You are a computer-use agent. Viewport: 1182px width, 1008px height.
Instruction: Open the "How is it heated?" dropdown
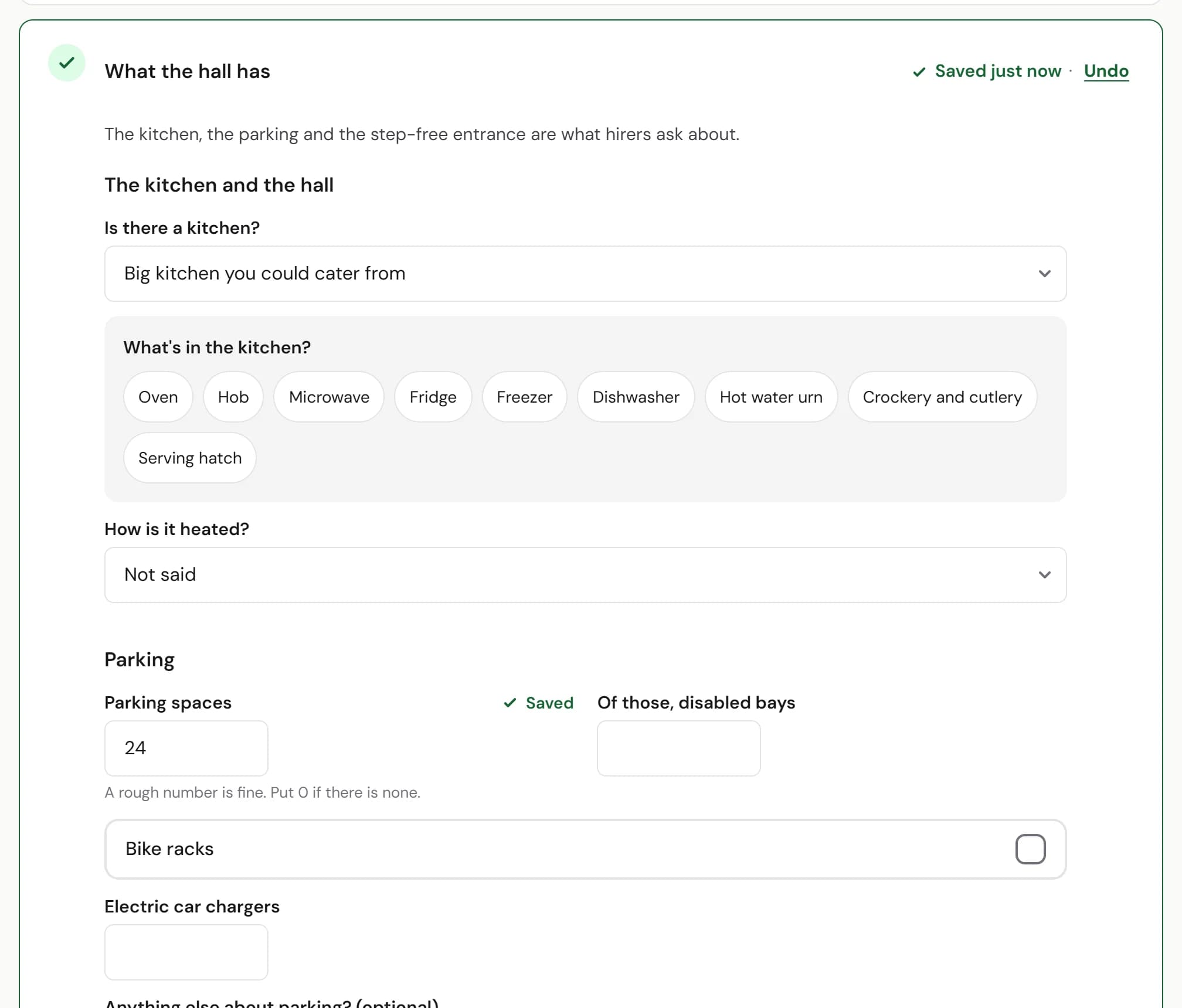tap(585, 575)
